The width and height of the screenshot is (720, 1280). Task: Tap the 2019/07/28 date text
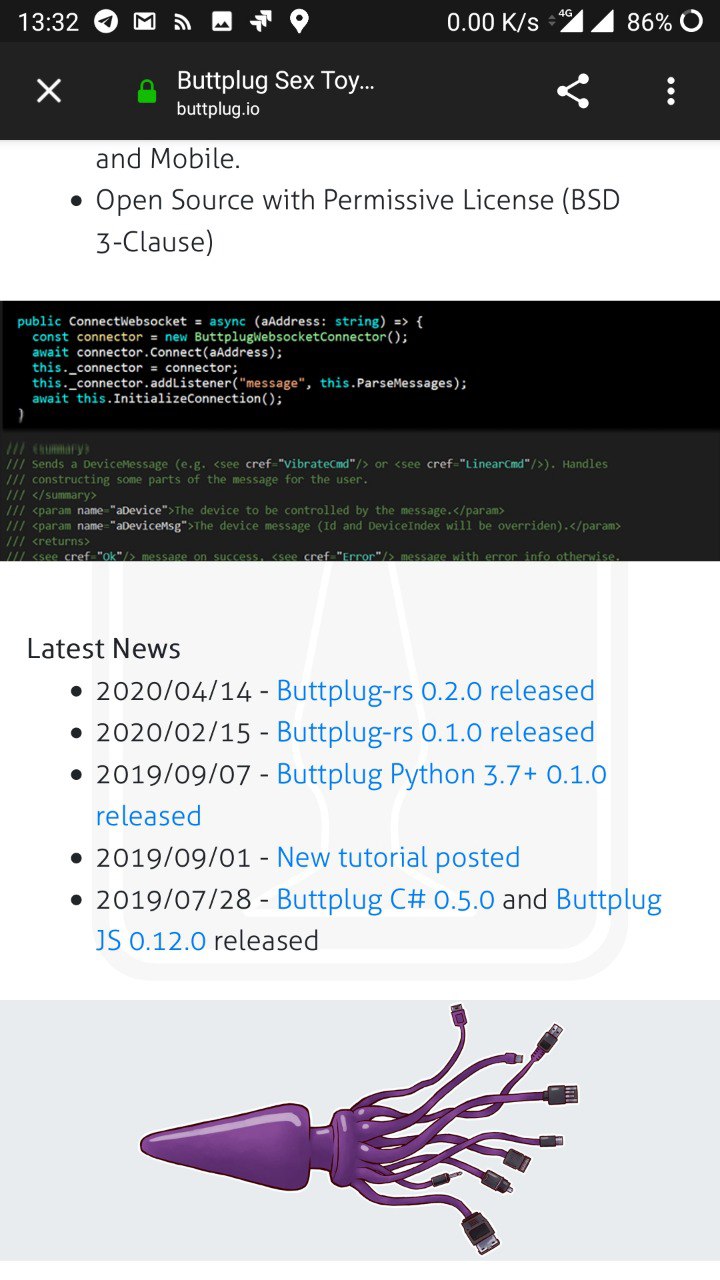point(173,899)
